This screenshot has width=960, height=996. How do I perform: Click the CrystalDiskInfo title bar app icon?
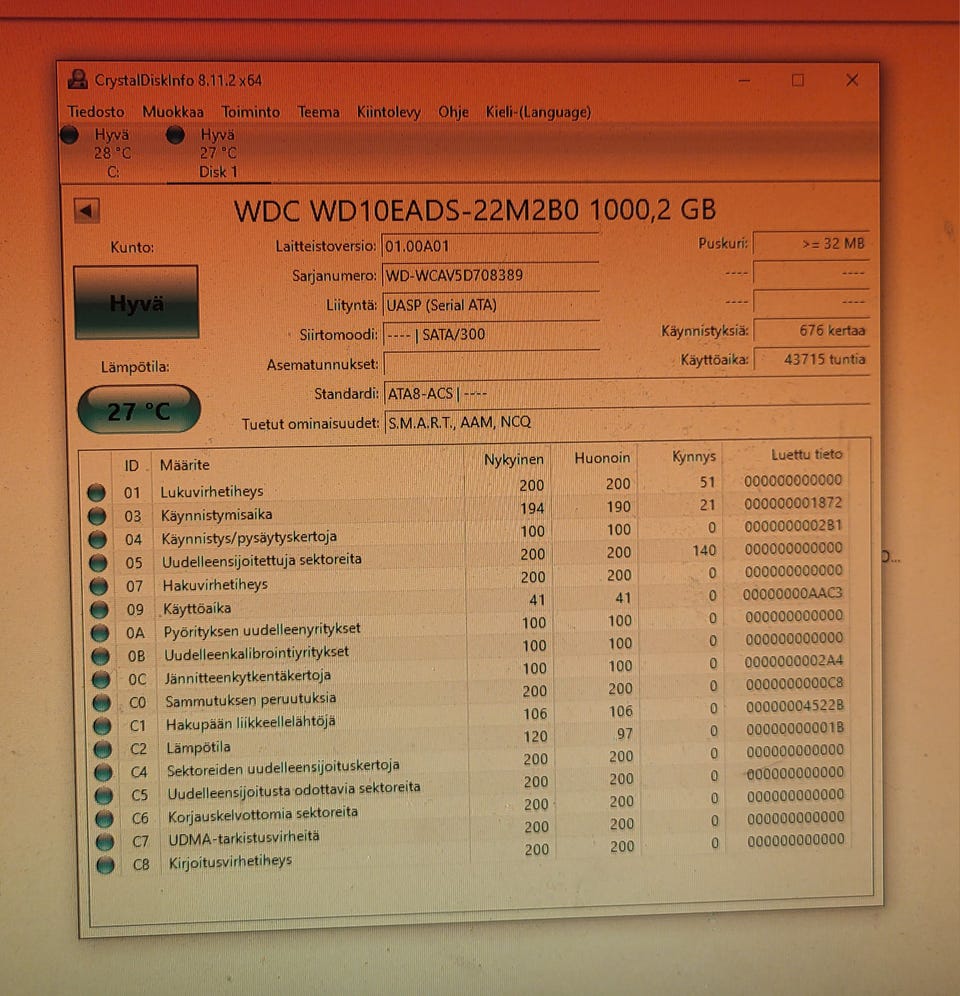(78, 80)
